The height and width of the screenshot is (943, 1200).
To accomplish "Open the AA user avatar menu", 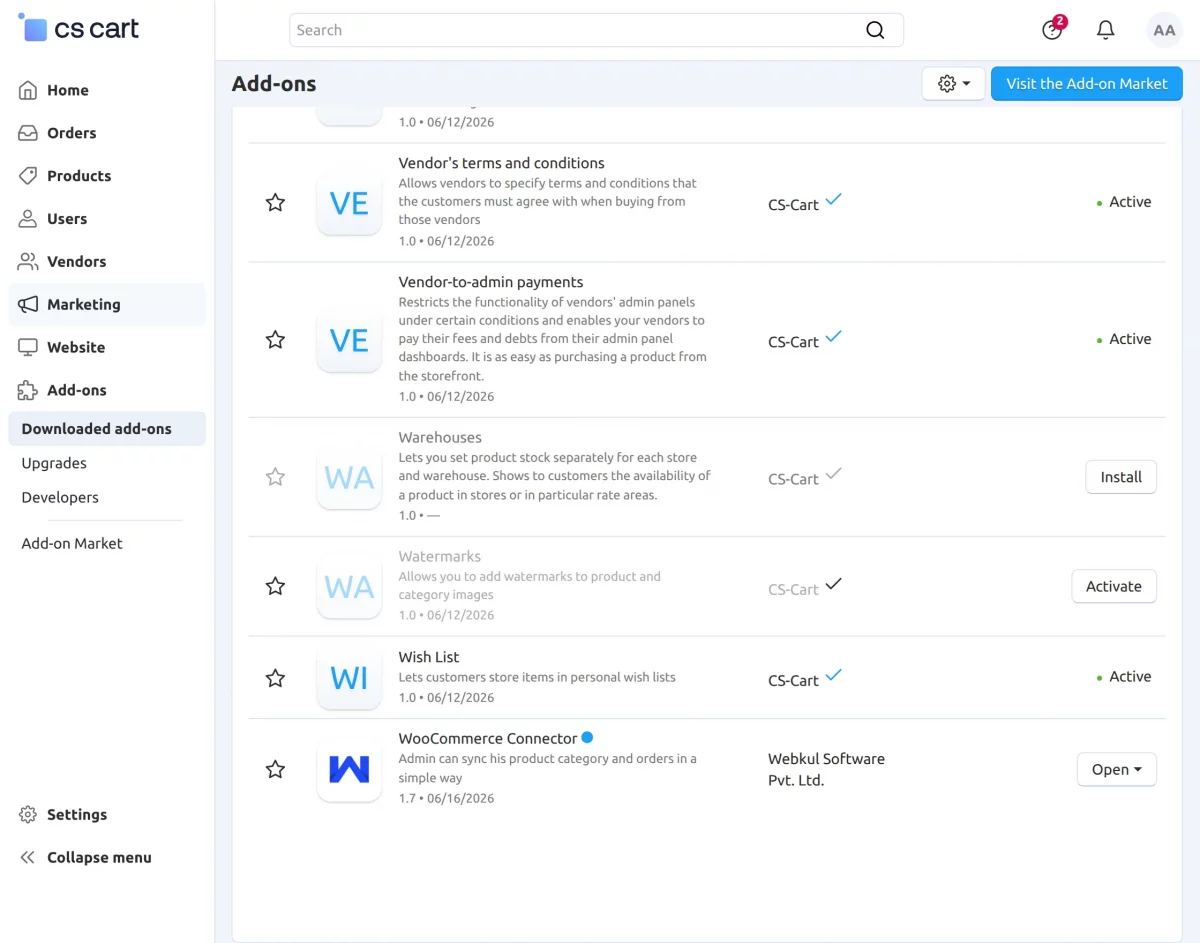I will 1164,30.
